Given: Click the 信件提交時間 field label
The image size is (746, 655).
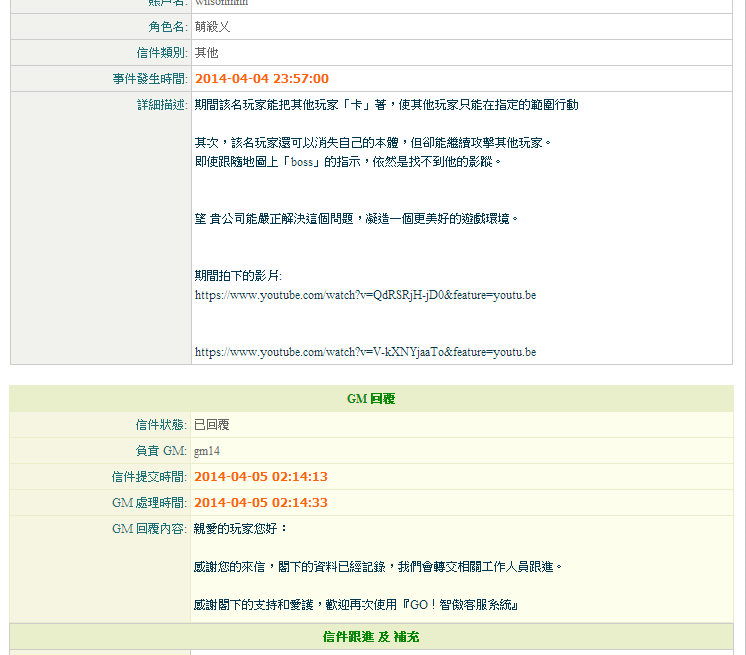Looking at the screenshot, I should [149, 477].
